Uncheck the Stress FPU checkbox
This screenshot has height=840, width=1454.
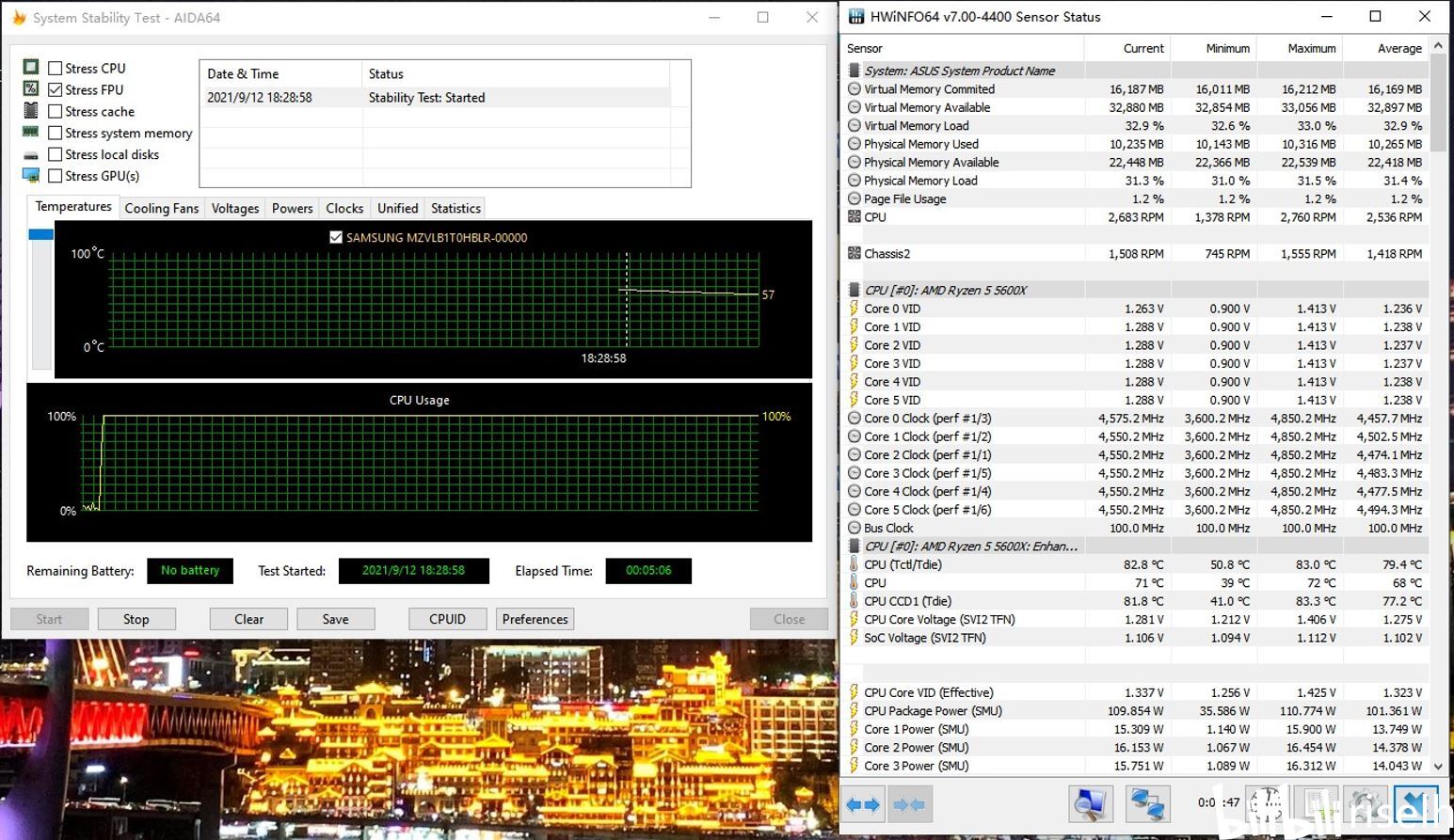click(x=56, y=89)
